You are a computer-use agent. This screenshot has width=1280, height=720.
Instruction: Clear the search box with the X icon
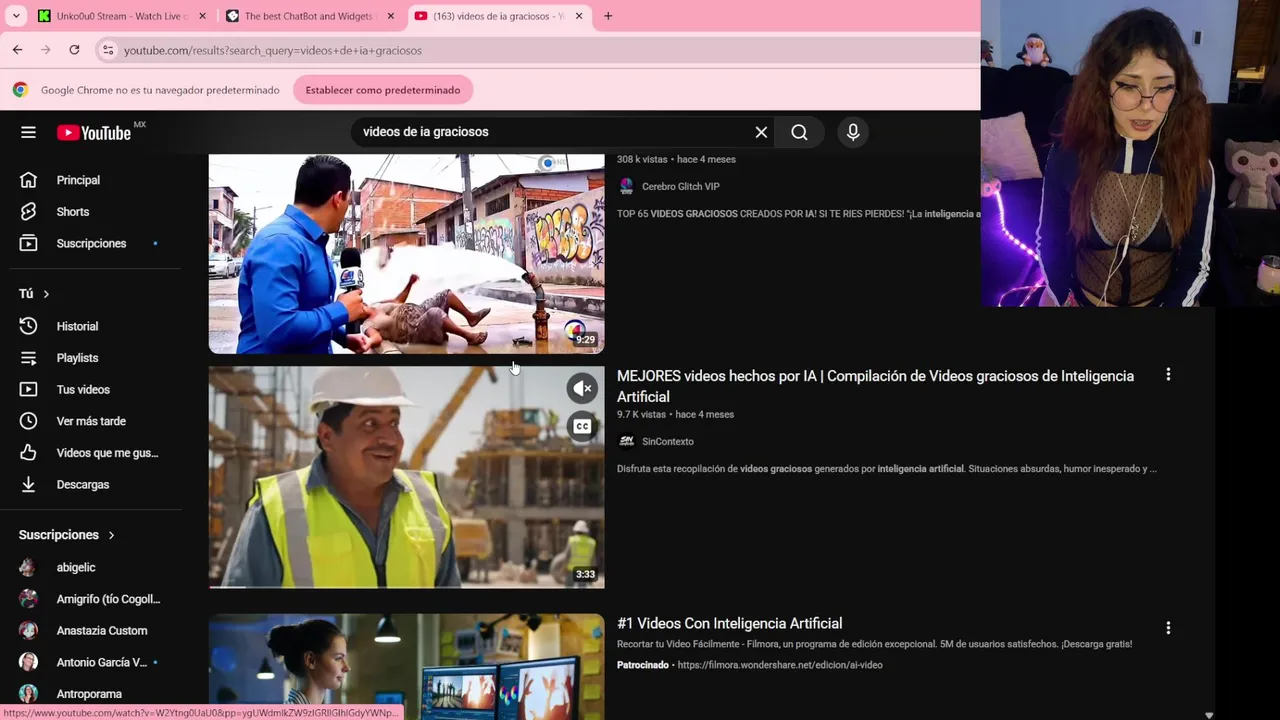pos(761,132)
